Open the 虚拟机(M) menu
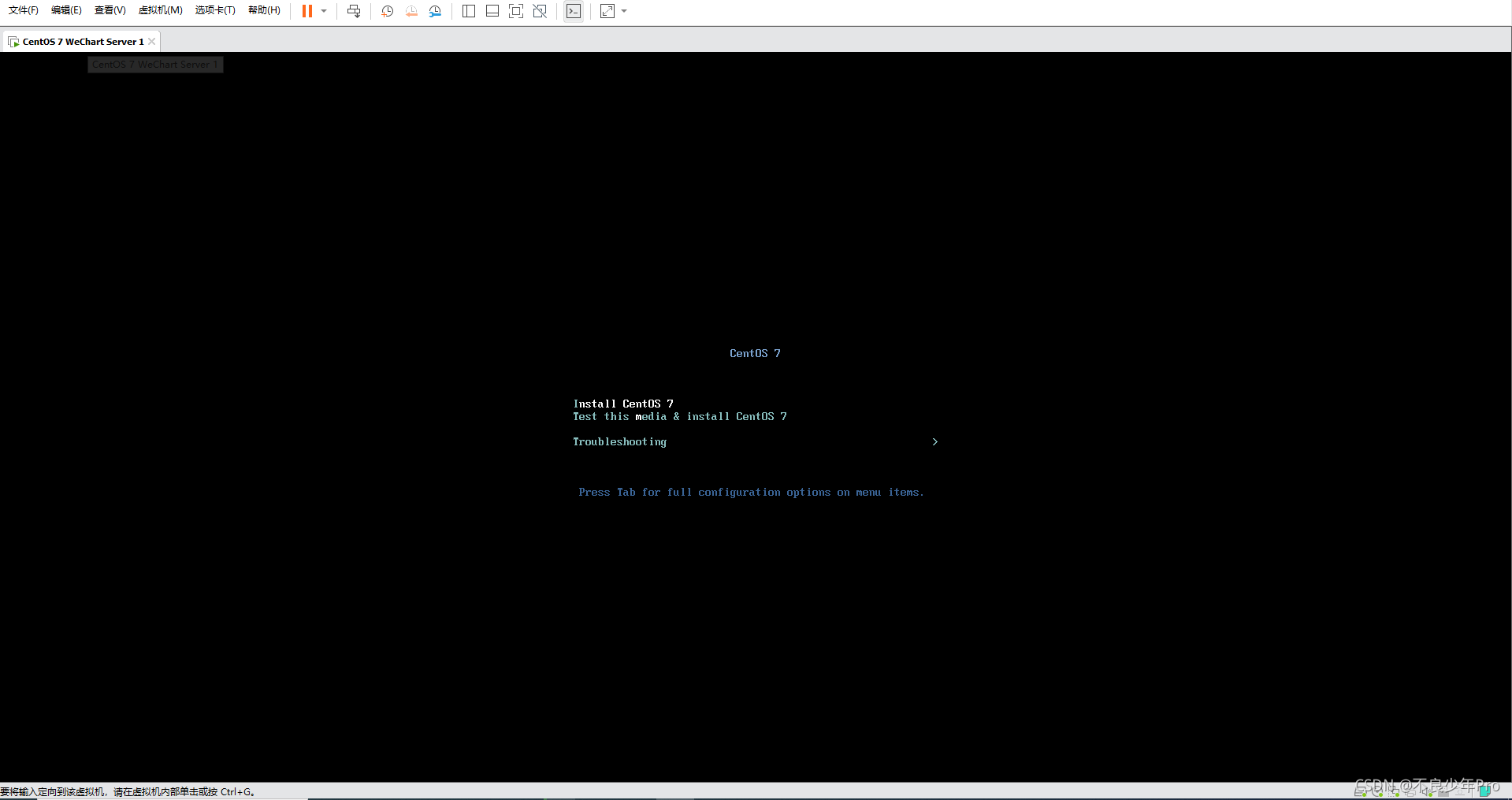 [x=160, y=10]
